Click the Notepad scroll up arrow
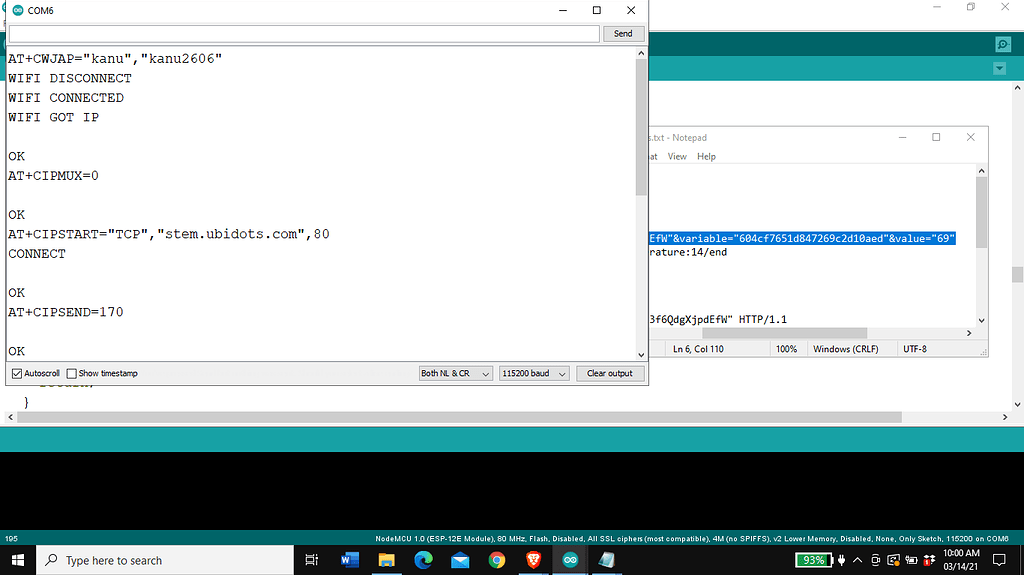Screen dimensions: 1024x575 click(982, 171)
